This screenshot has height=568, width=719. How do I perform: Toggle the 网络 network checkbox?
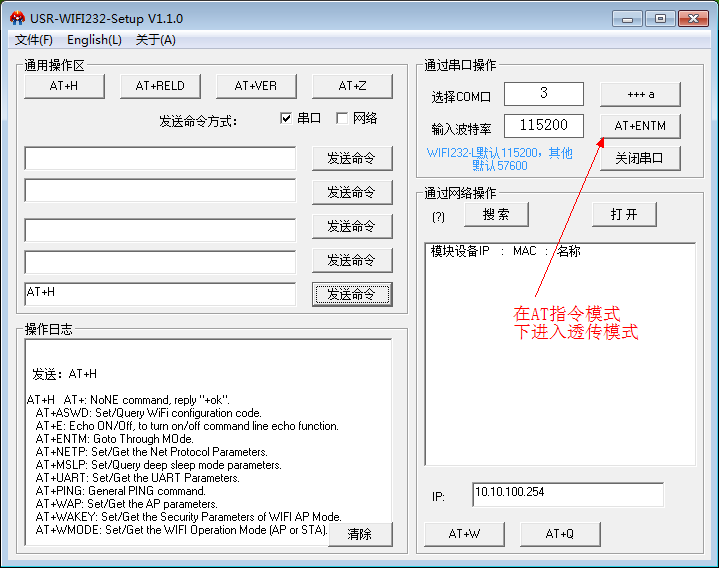point(342,118)
